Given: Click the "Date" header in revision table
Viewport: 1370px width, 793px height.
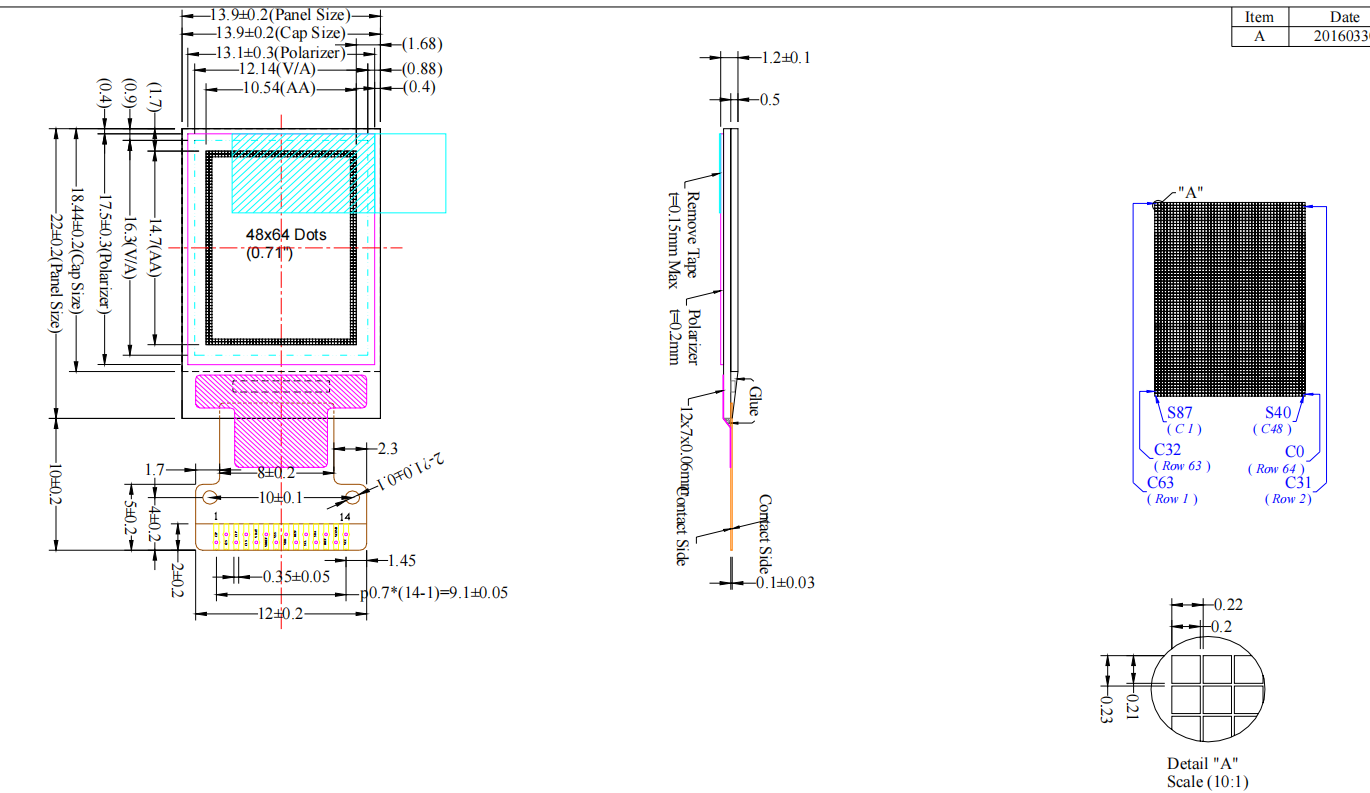Looking at the screenshot, I should [1343, 17].
